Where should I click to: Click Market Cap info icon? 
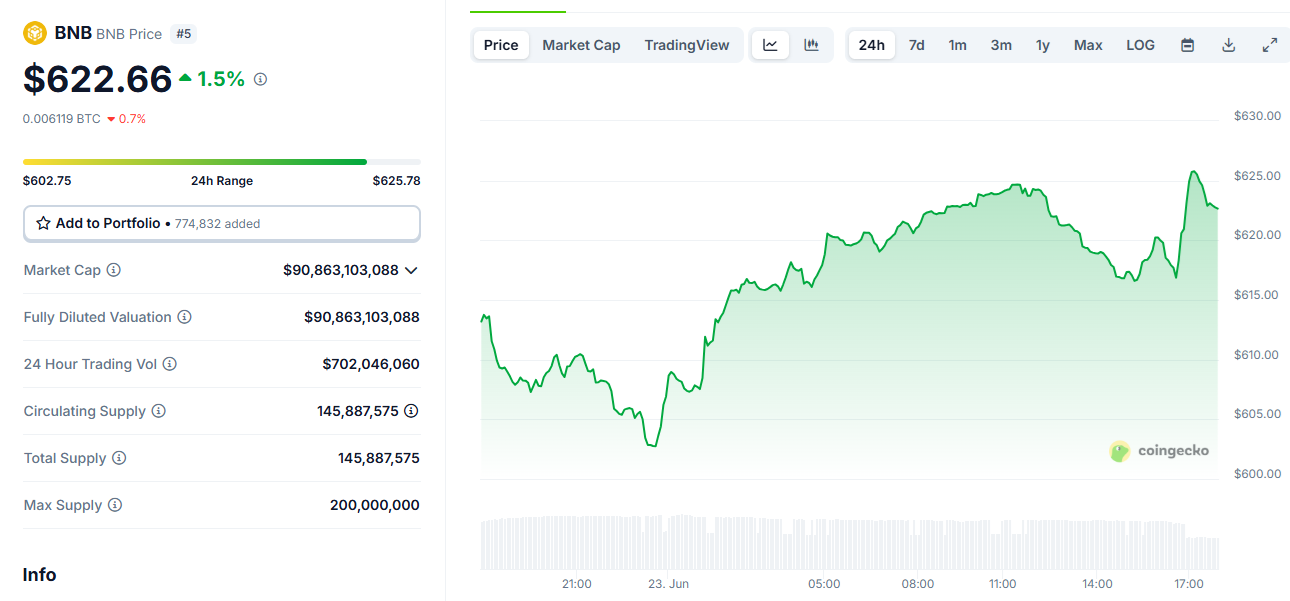pos(114,270)
